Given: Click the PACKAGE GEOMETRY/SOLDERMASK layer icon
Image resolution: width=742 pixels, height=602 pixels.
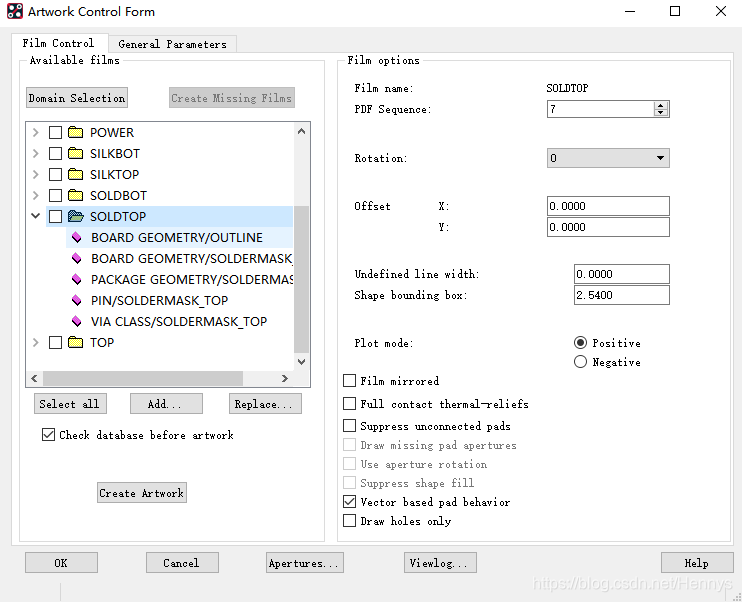Looking at the screenshot, I should pyautogui.click(x=76, y=280).
